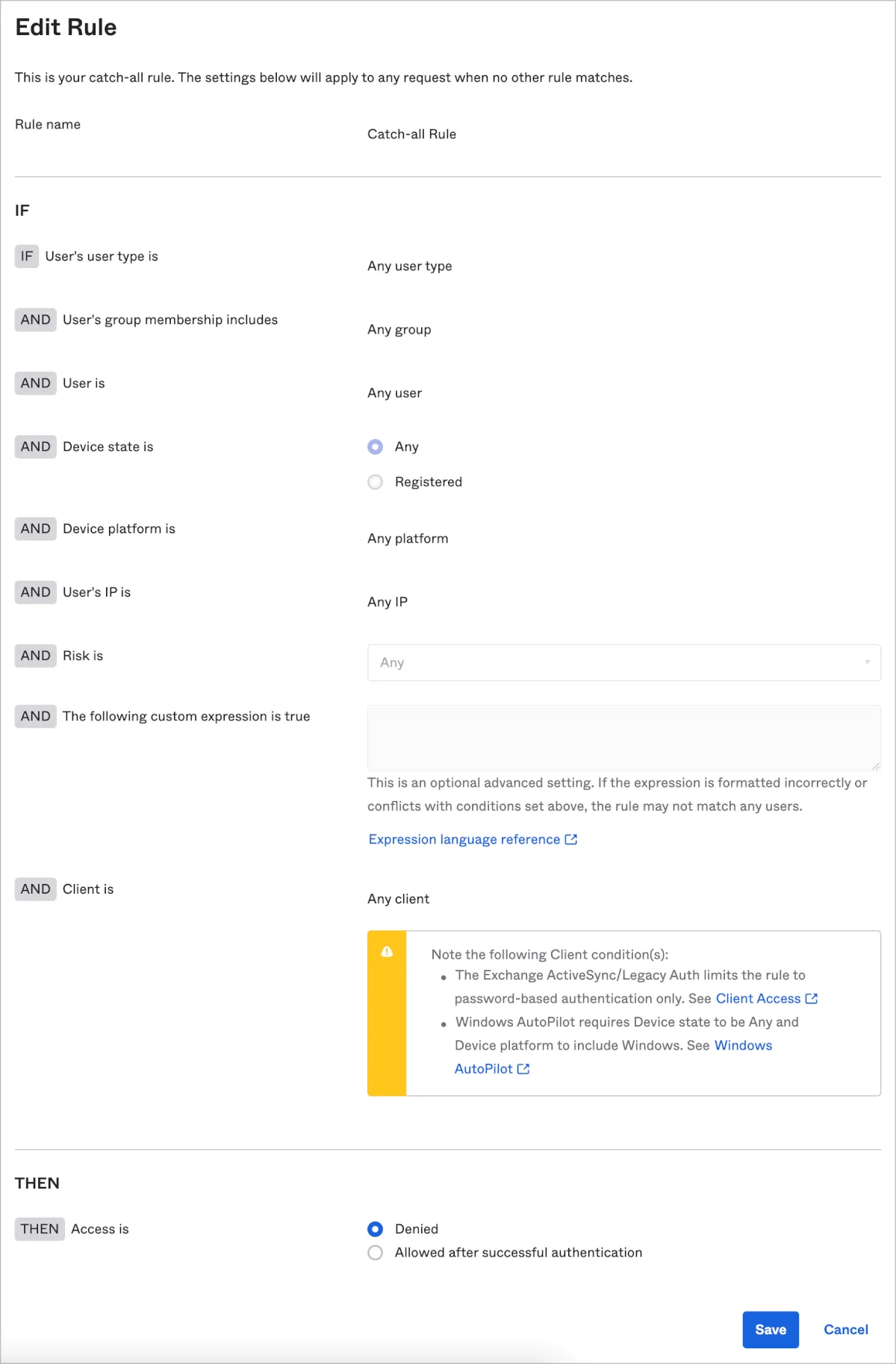
Task: Click the AND badge beside Risk is
Action: [x=36, y=655]
